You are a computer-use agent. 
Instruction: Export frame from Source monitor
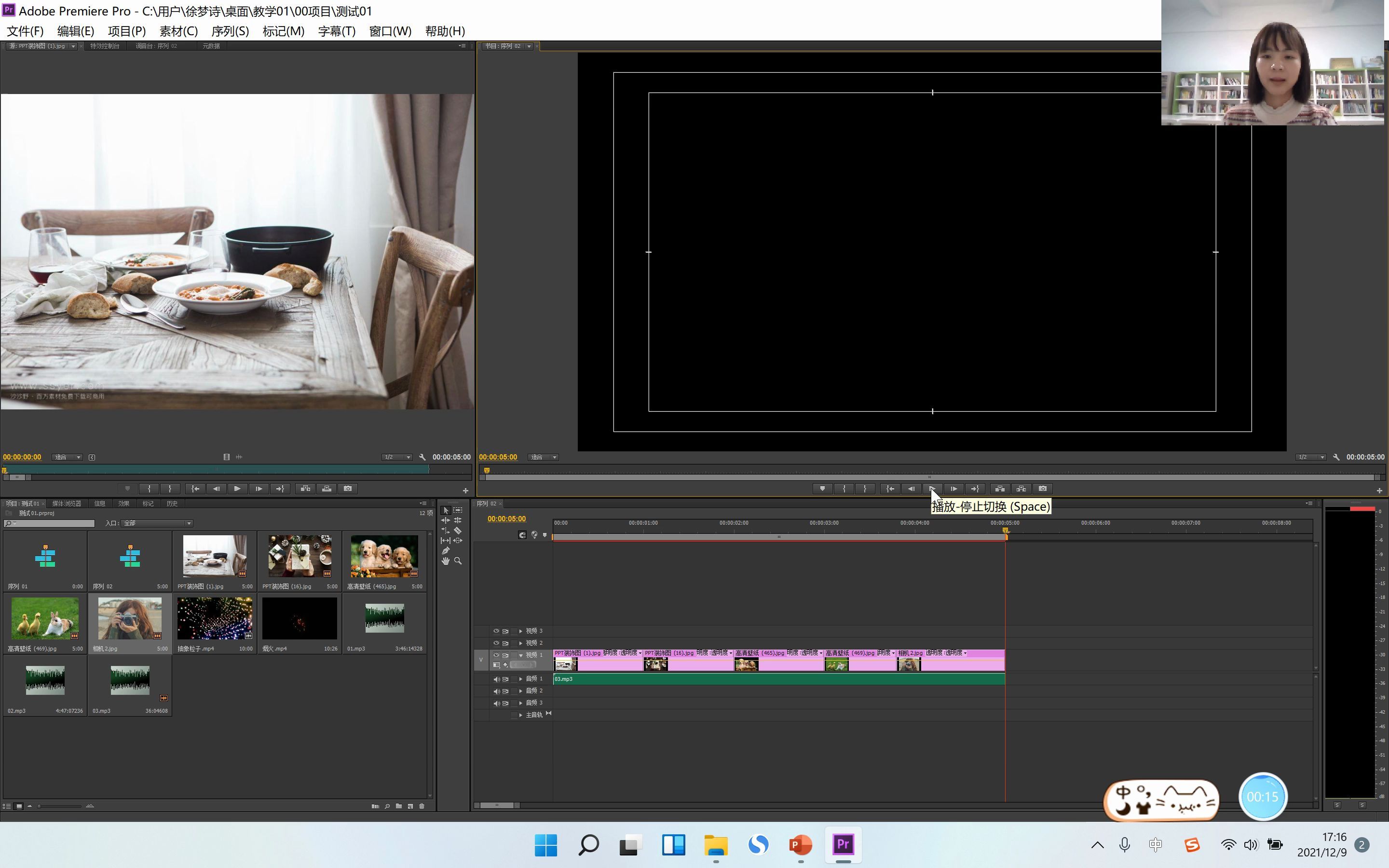click(348, 489)
